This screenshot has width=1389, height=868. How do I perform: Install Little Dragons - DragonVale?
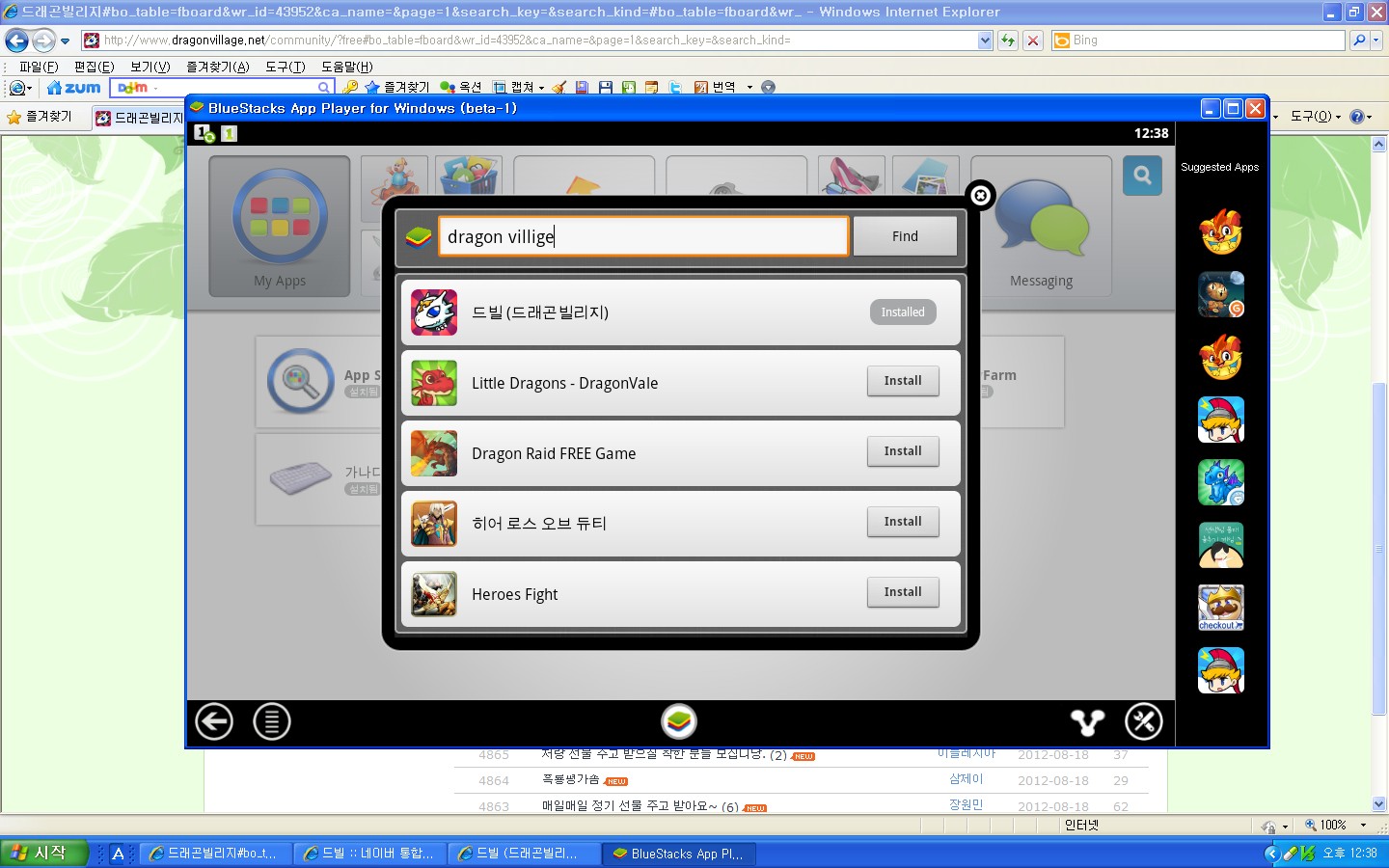(x=902, y=381)
